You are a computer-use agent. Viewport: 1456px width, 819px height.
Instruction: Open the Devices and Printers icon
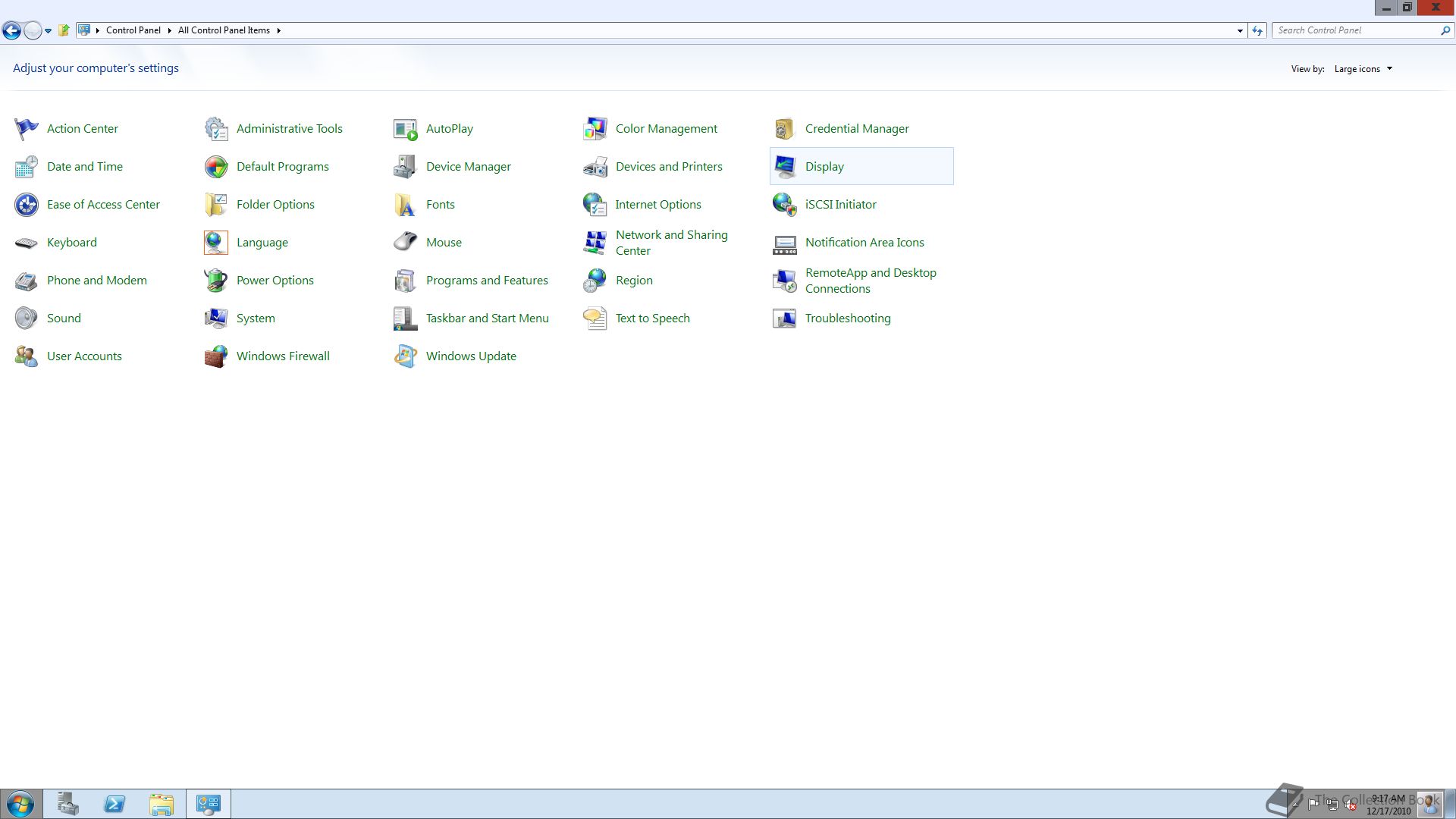pos(595,167)
